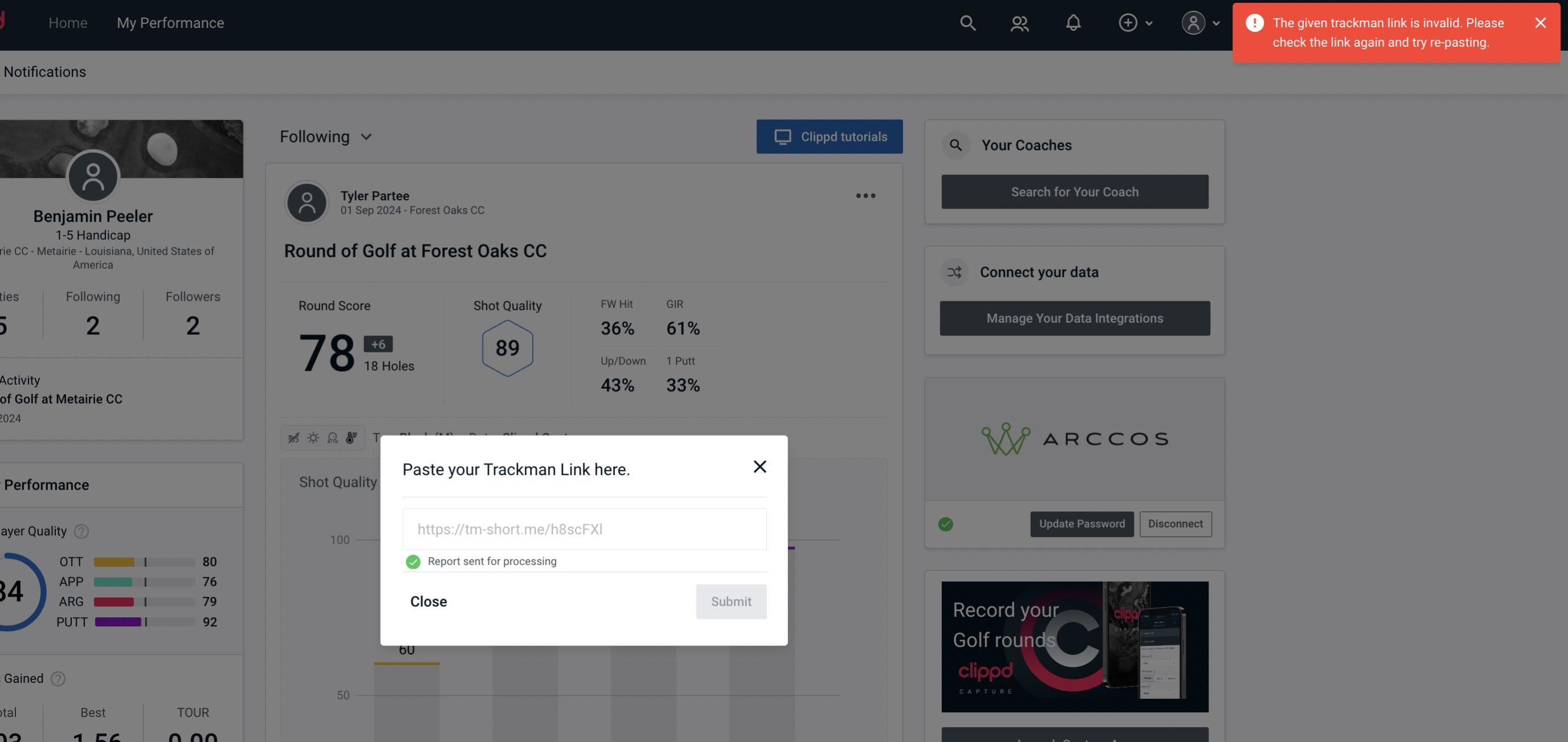Toggle report sent processing checkbox
Screen dimensions: 1568x742
coord(412,561)
